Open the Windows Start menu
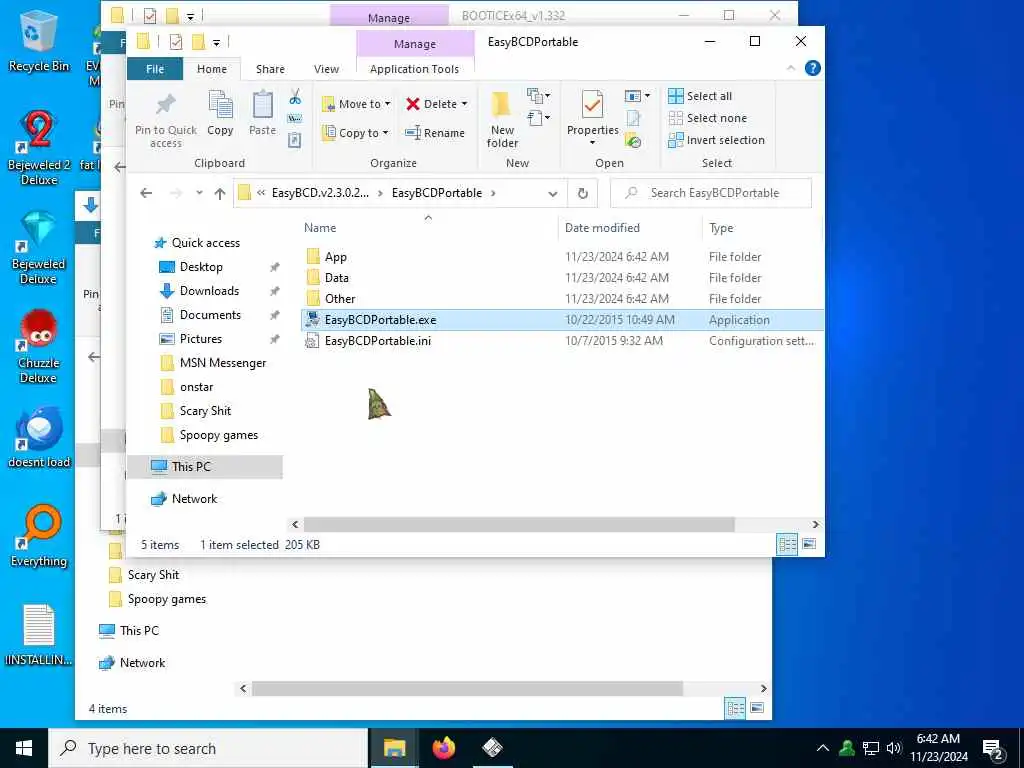Screen dimensions: 1024x768 point(24,748)
